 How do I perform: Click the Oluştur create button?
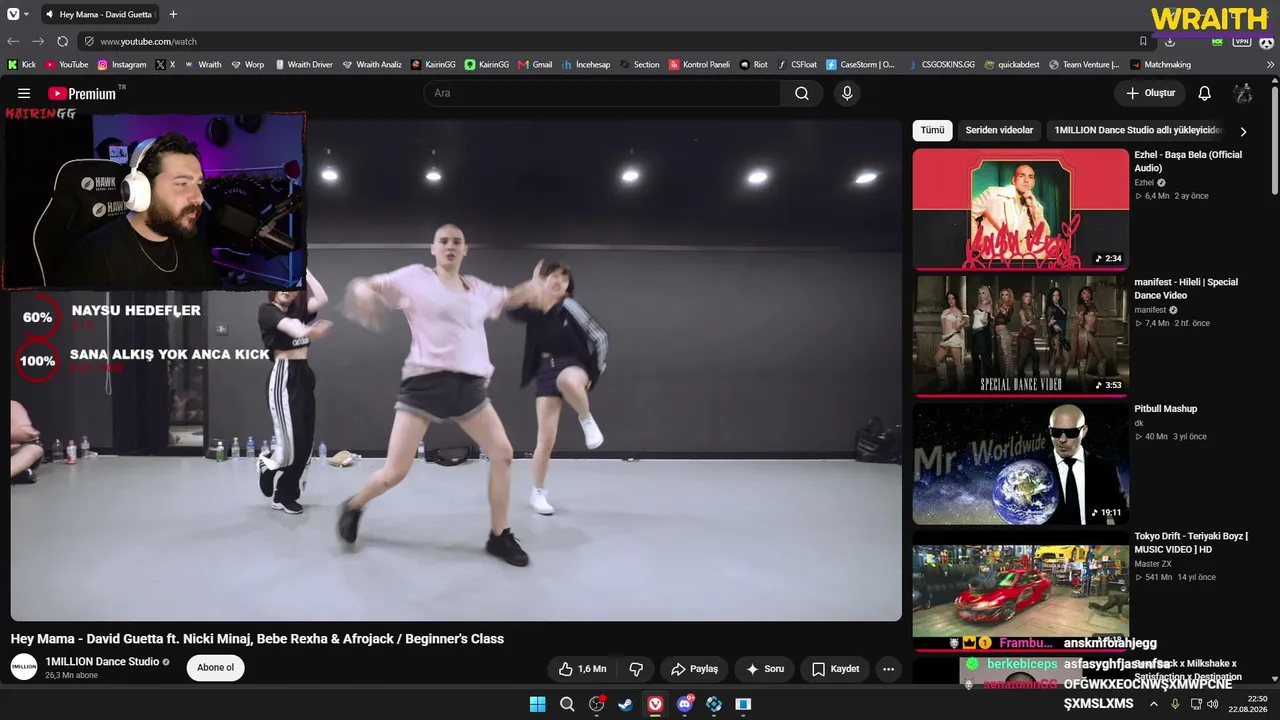(x=1150, y=93)
